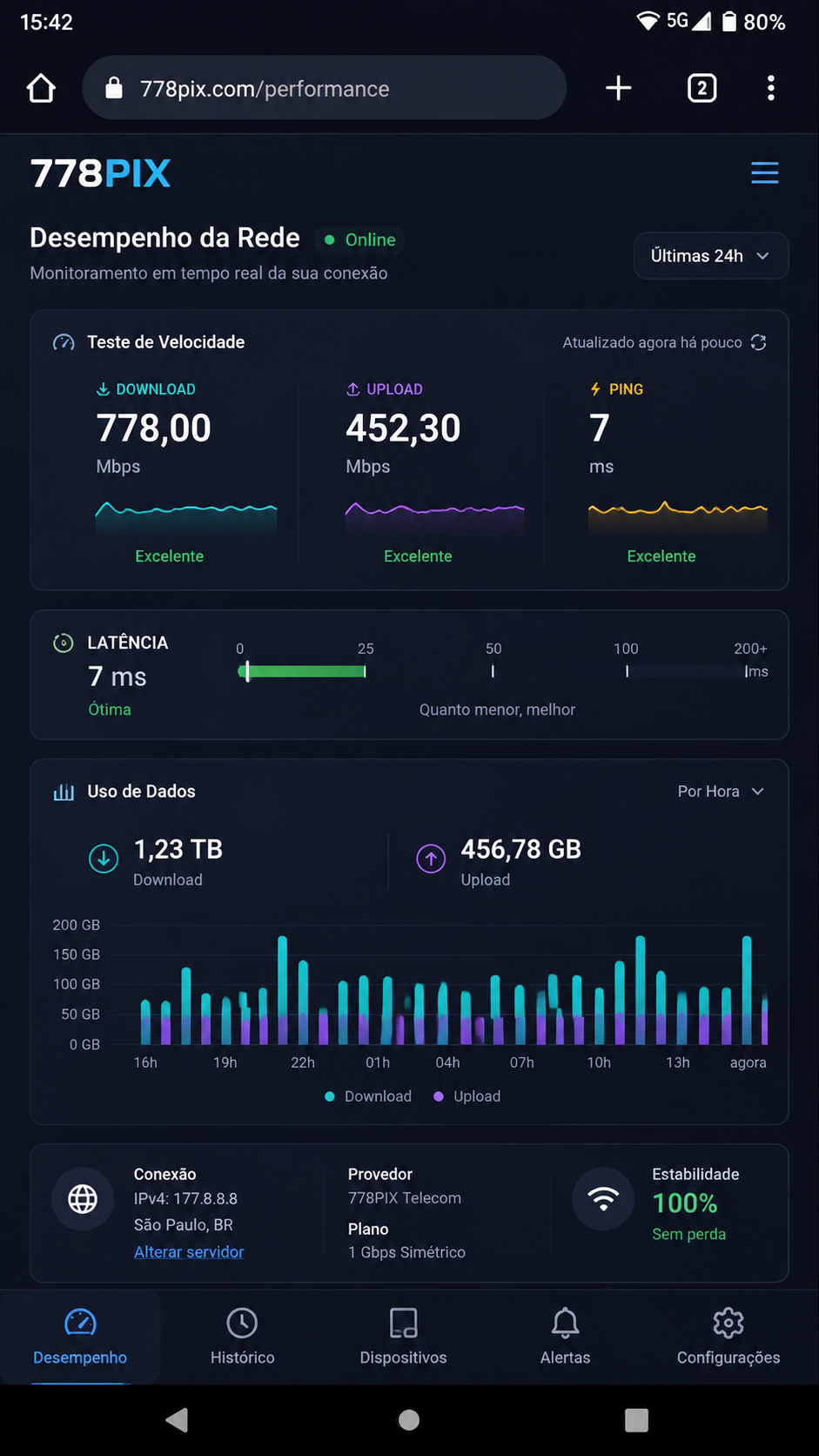Viewport: 819px width, 1456px height.
Task: Open the browser three-dot overflow menu
Action: click(770, 88)
